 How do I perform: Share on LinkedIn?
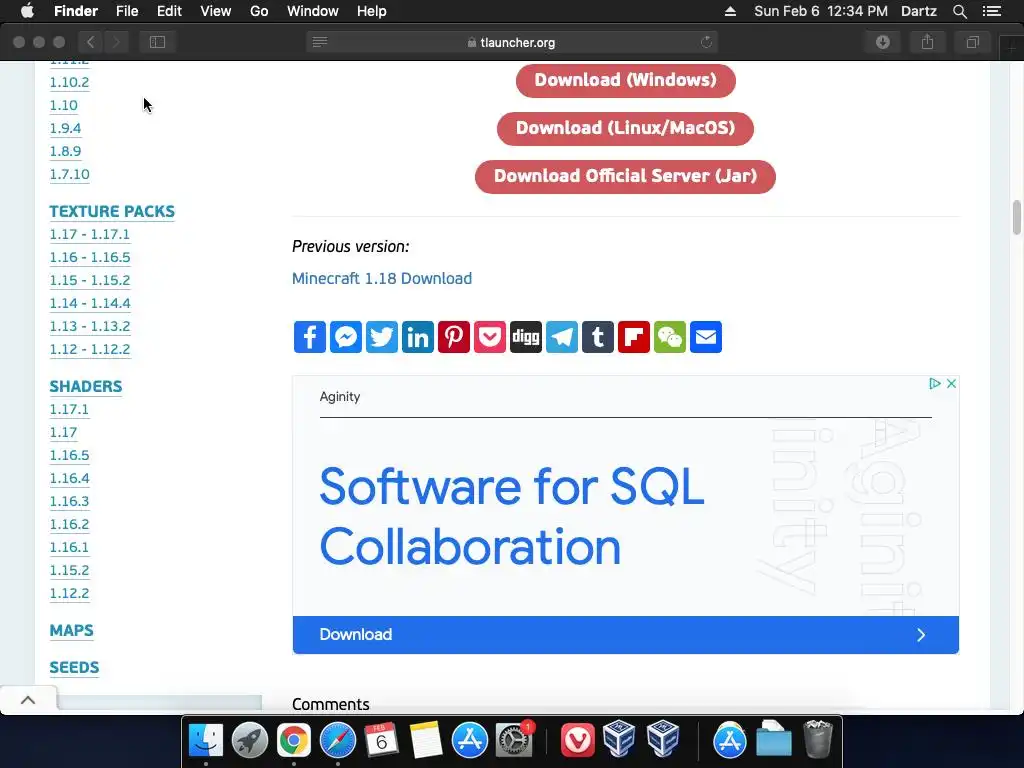tap(417, 337)
